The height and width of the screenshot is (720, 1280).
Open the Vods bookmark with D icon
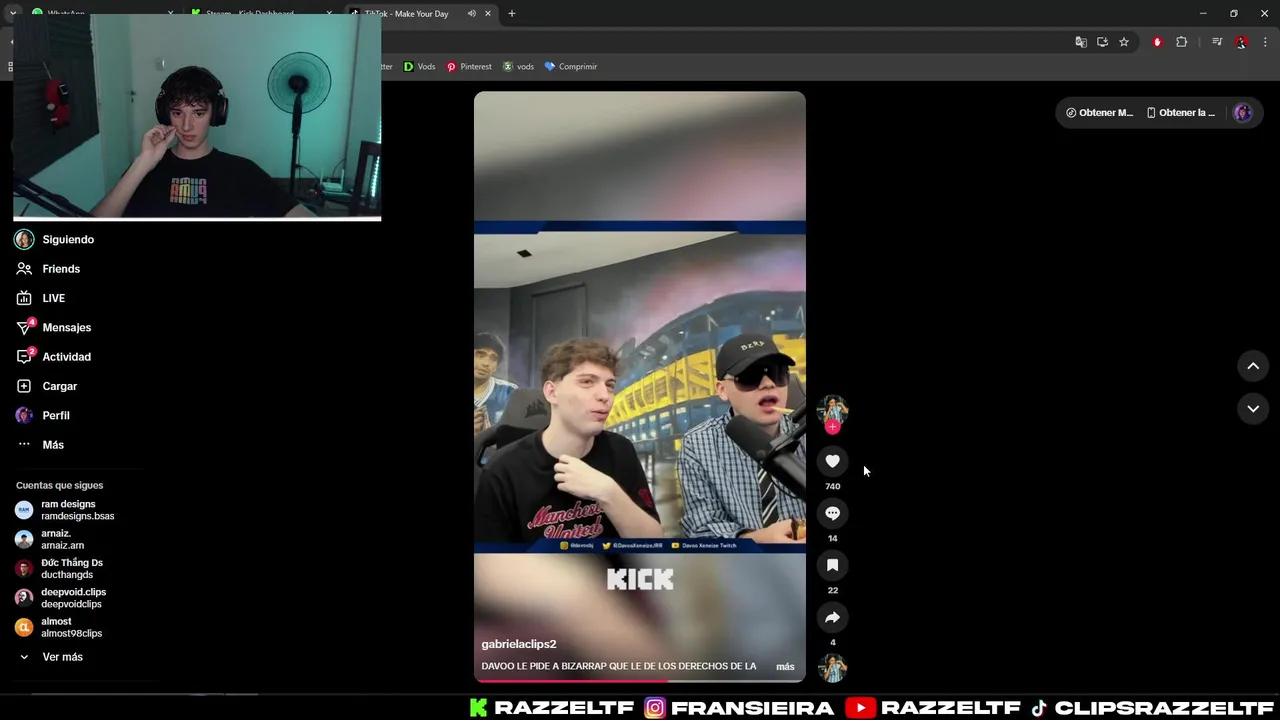[x=419, y=67]
